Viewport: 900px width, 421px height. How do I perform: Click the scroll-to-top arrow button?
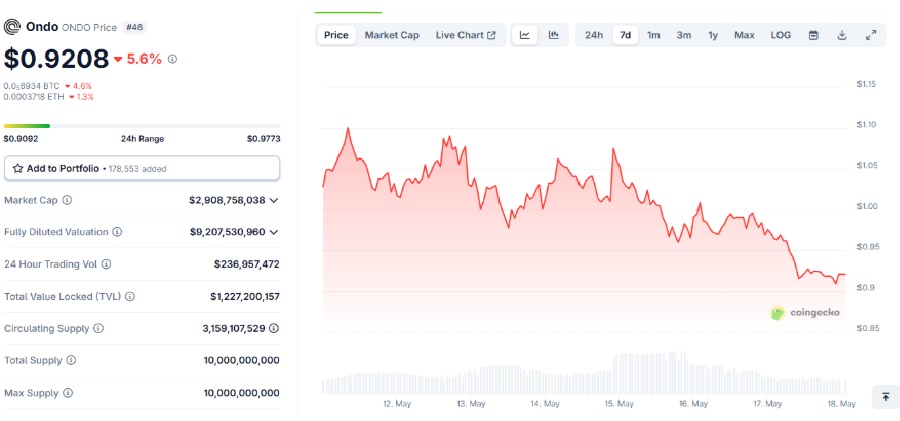tap(885, 397)
